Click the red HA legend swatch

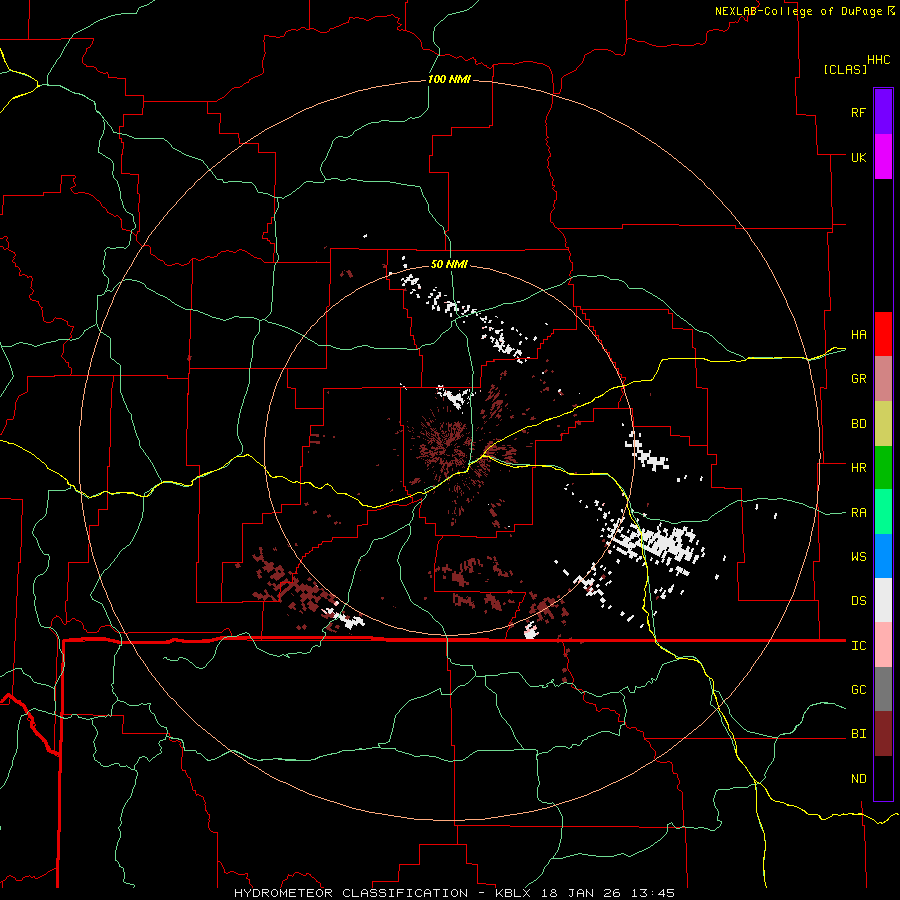click(883, 334)
